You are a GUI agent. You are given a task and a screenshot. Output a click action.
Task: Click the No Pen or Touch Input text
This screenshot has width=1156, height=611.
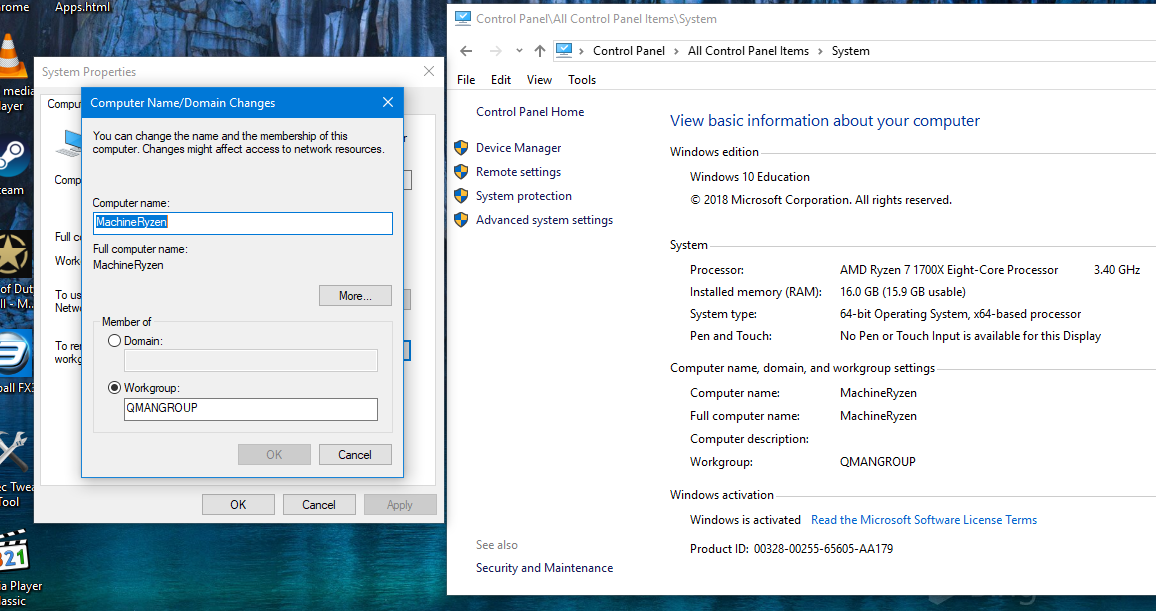pyautogui.click(x=970, y=336)
